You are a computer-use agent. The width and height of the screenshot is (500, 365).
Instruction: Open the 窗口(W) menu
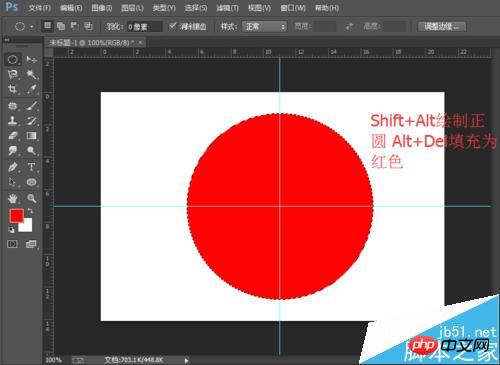coord(293,8)
